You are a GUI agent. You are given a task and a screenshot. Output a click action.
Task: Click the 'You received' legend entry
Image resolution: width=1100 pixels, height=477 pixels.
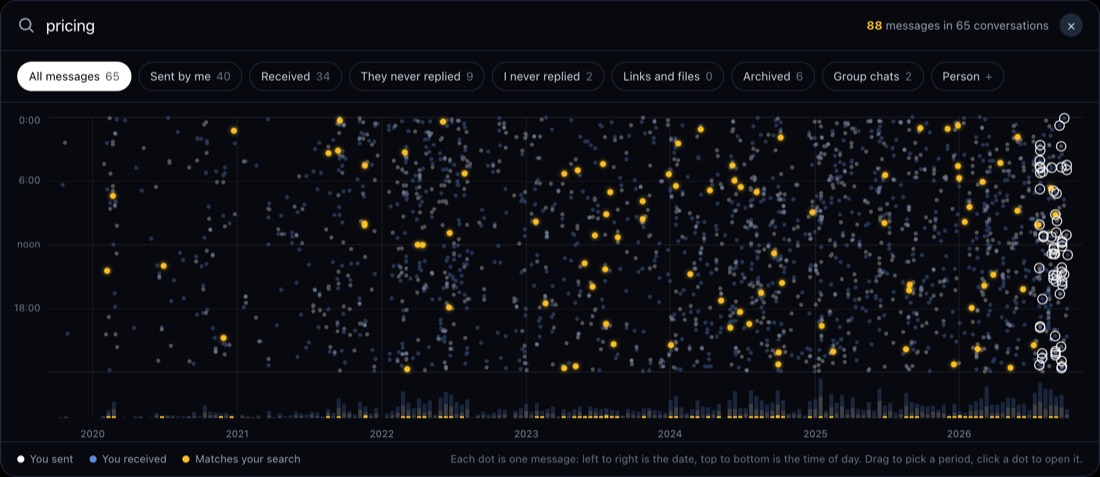point(128,459)
